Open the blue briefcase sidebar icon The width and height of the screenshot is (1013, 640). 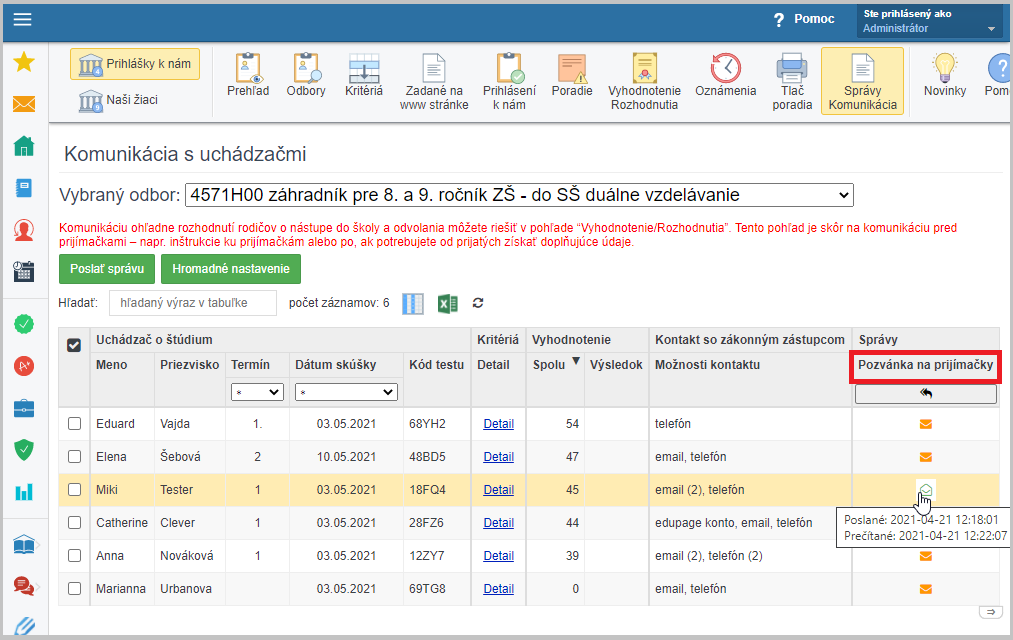click(x=24, y=408)
